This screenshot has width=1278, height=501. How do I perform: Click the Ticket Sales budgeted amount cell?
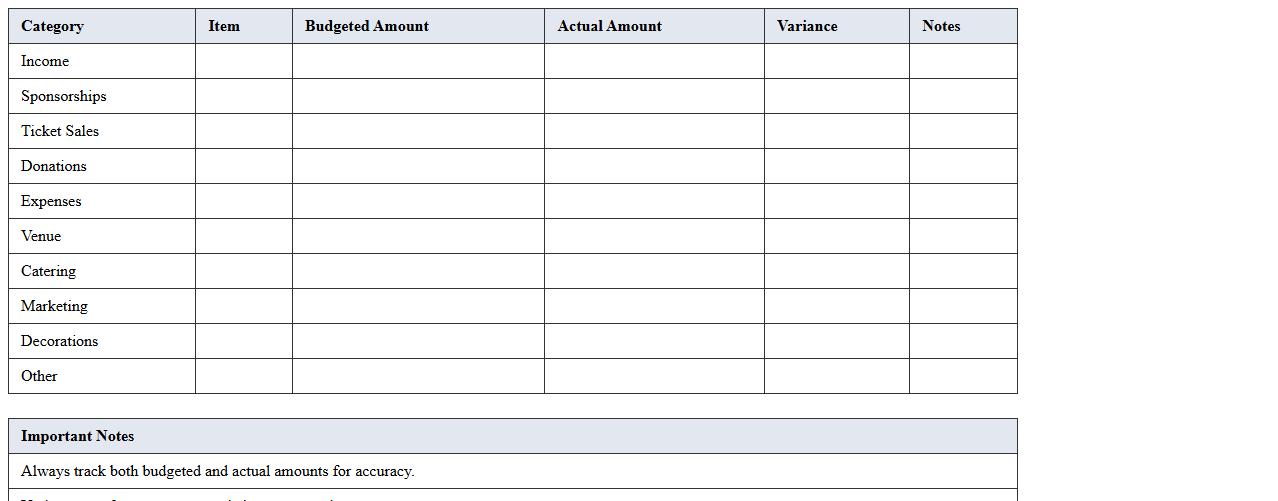click(418, 131)
